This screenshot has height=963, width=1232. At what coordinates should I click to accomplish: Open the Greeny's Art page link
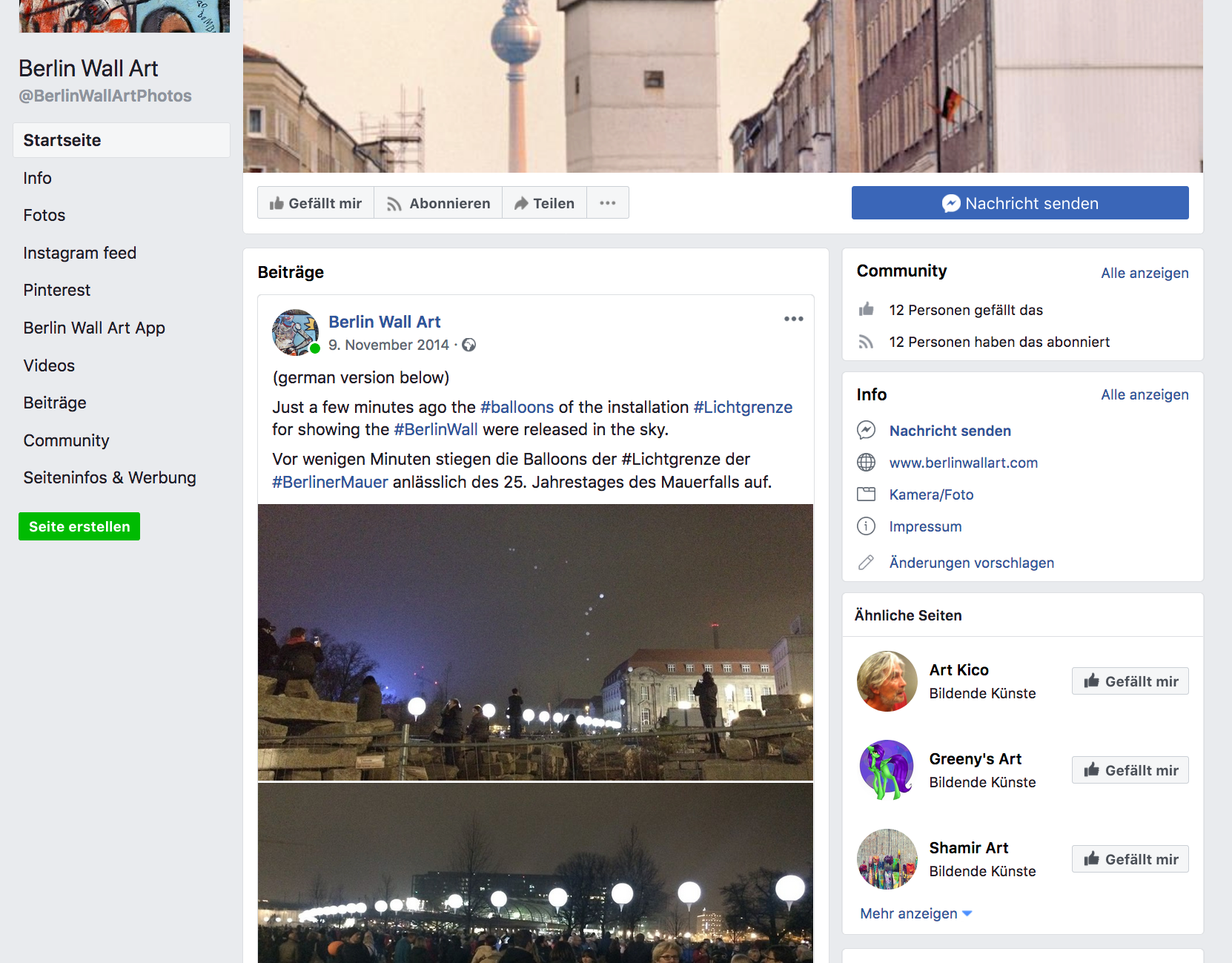[976, 759]
